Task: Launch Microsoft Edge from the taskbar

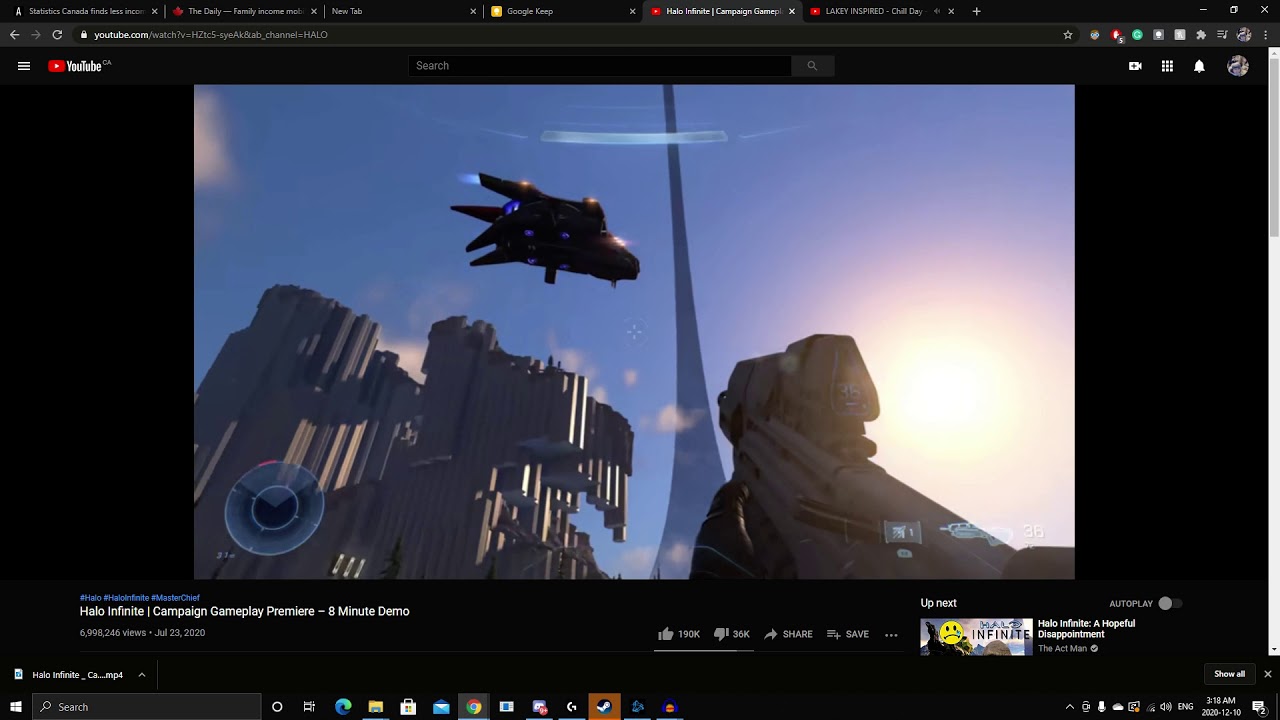Action: tap(343, 707)
